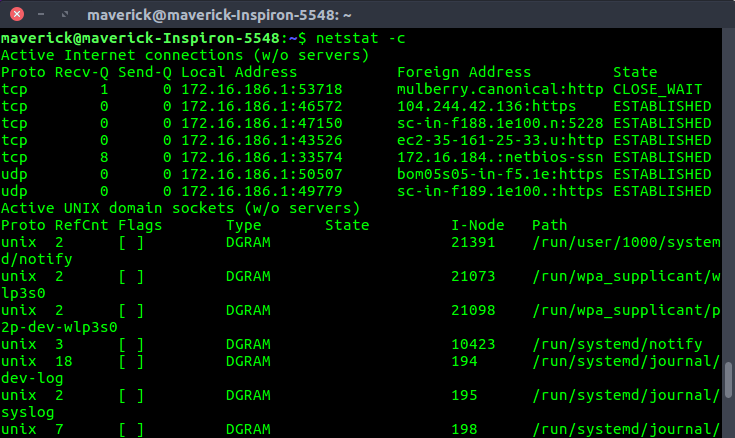Click the 172.16.184.:netbios-ssn foreign address
The height and width of the screenshot is (438, 735).
(499, 156)
